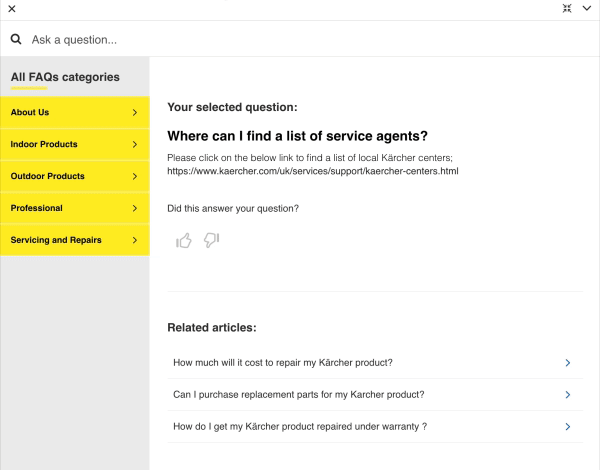Open the Kärcher centers URL link
600x470 pixels.
313,171
